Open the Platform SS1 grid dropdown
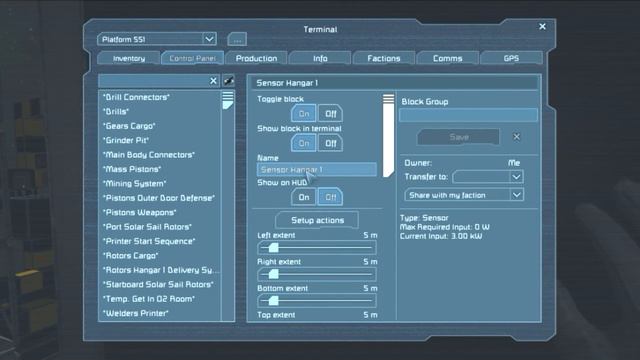This screenshot has width=640, height=360. [x=157, y=39]
